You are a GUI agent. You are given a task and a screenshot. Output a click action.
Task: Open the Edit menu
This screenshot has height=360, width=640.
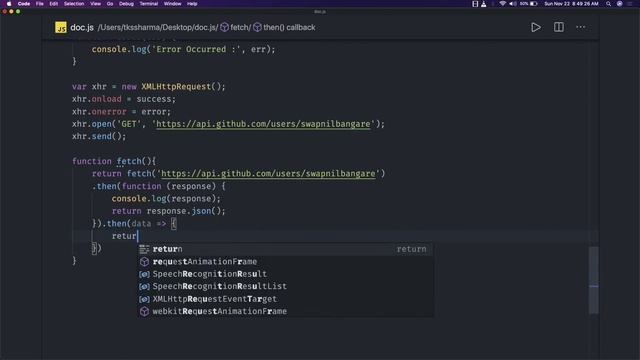click(x=53, y=4)
